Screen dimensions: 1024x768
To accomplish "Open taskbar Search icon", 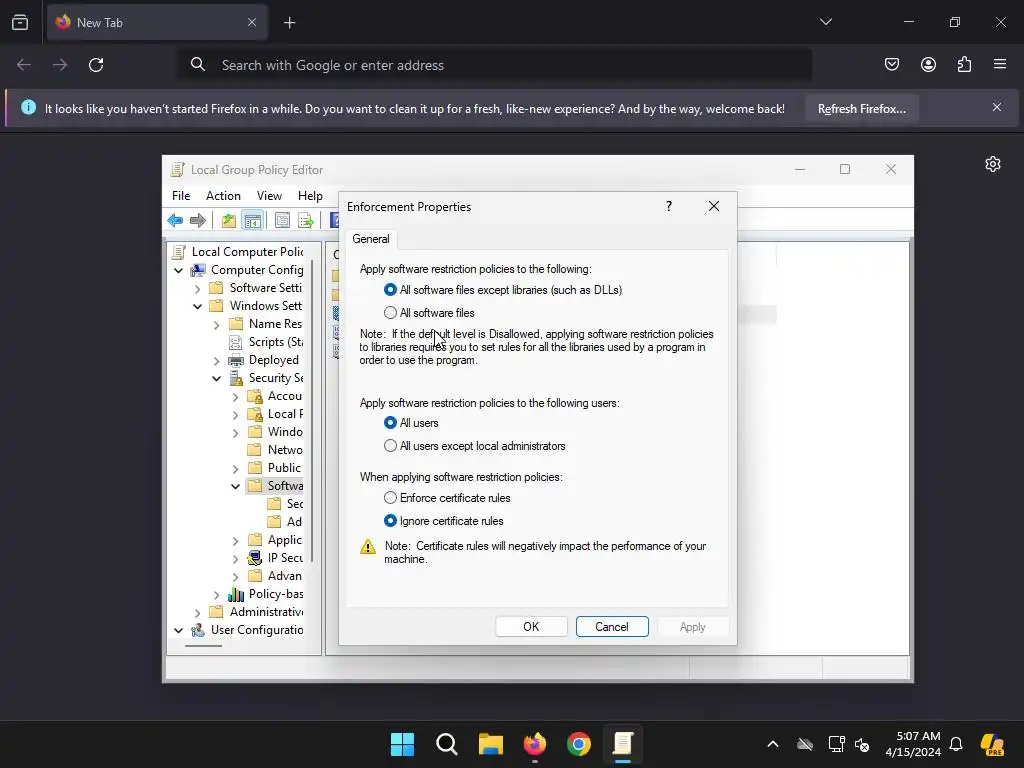I will (447, 744).
